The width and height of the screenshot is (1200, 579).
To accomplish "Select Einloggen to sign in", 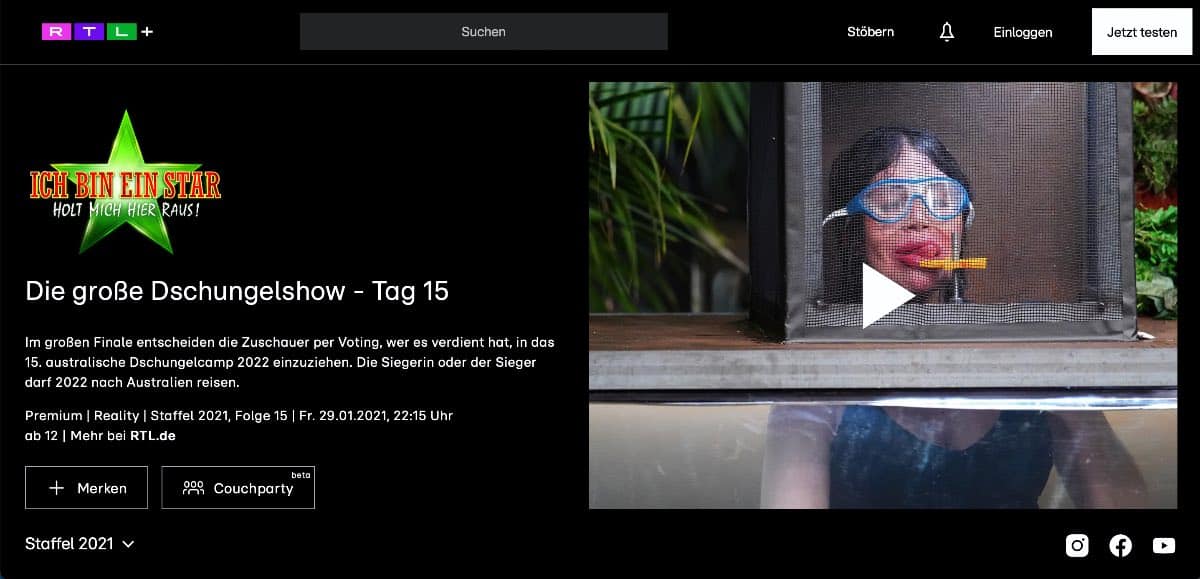I will [x=1023, y=32].
